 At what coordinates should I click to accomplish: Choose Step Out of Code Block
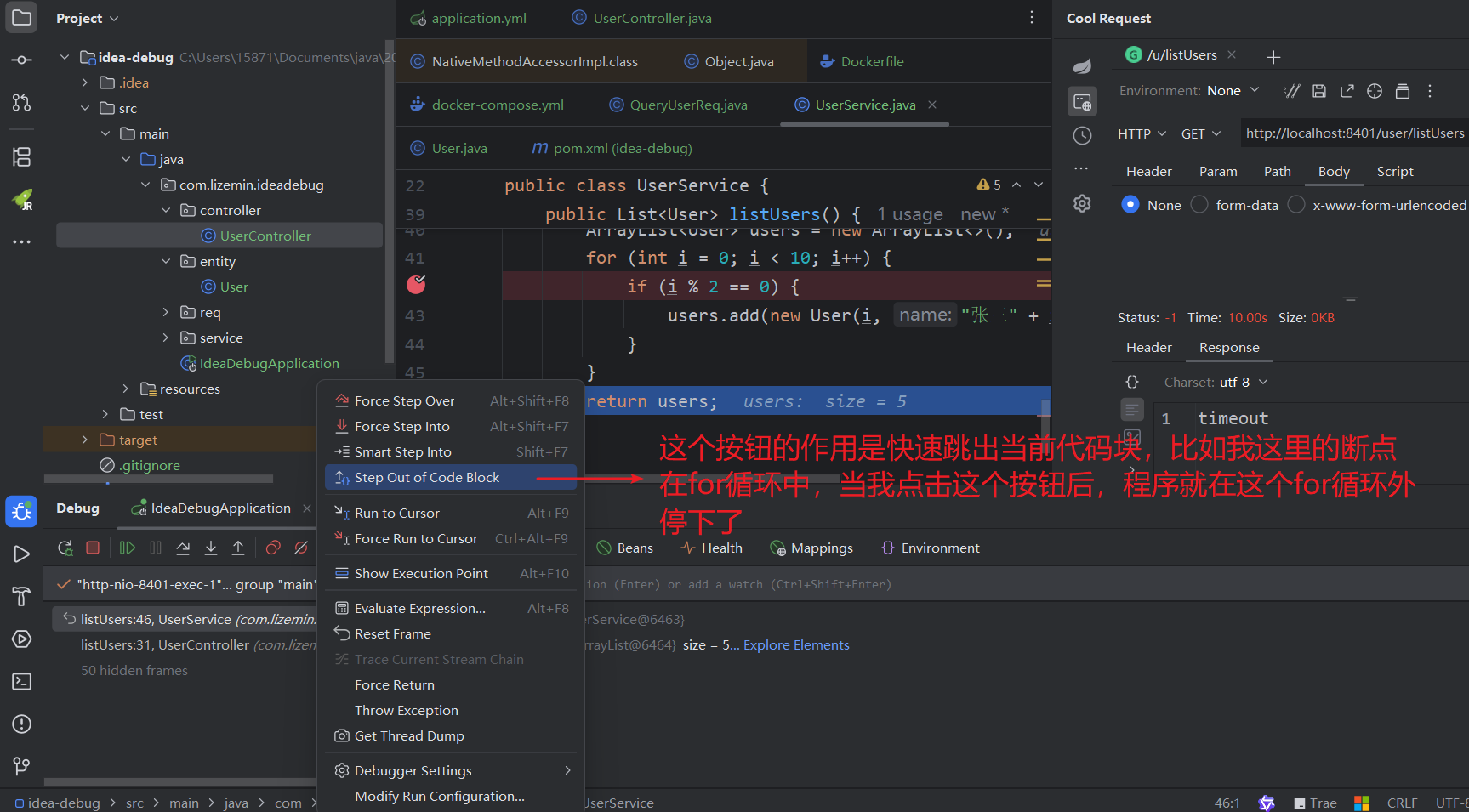pyautogui.click(x=427, y=478)
